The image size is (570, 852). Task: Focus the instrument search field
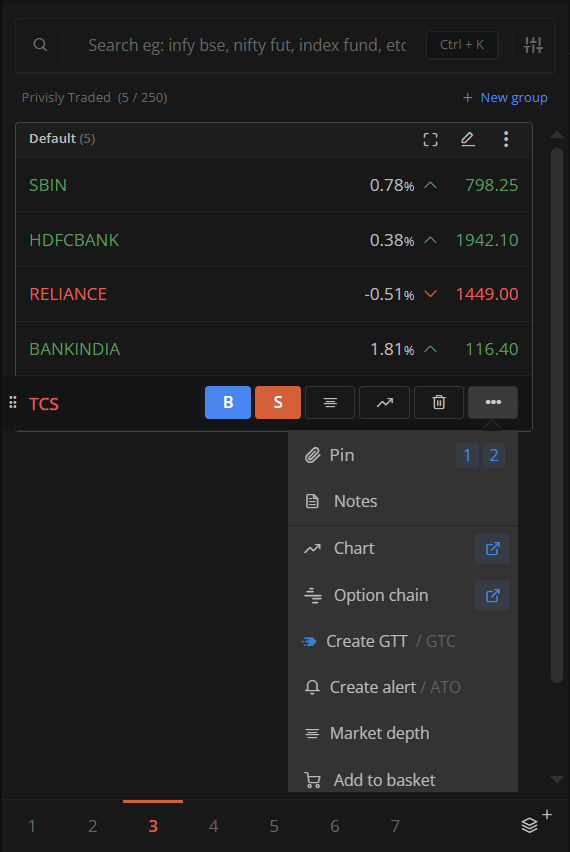pyautogui.click(x=247, y=45)
